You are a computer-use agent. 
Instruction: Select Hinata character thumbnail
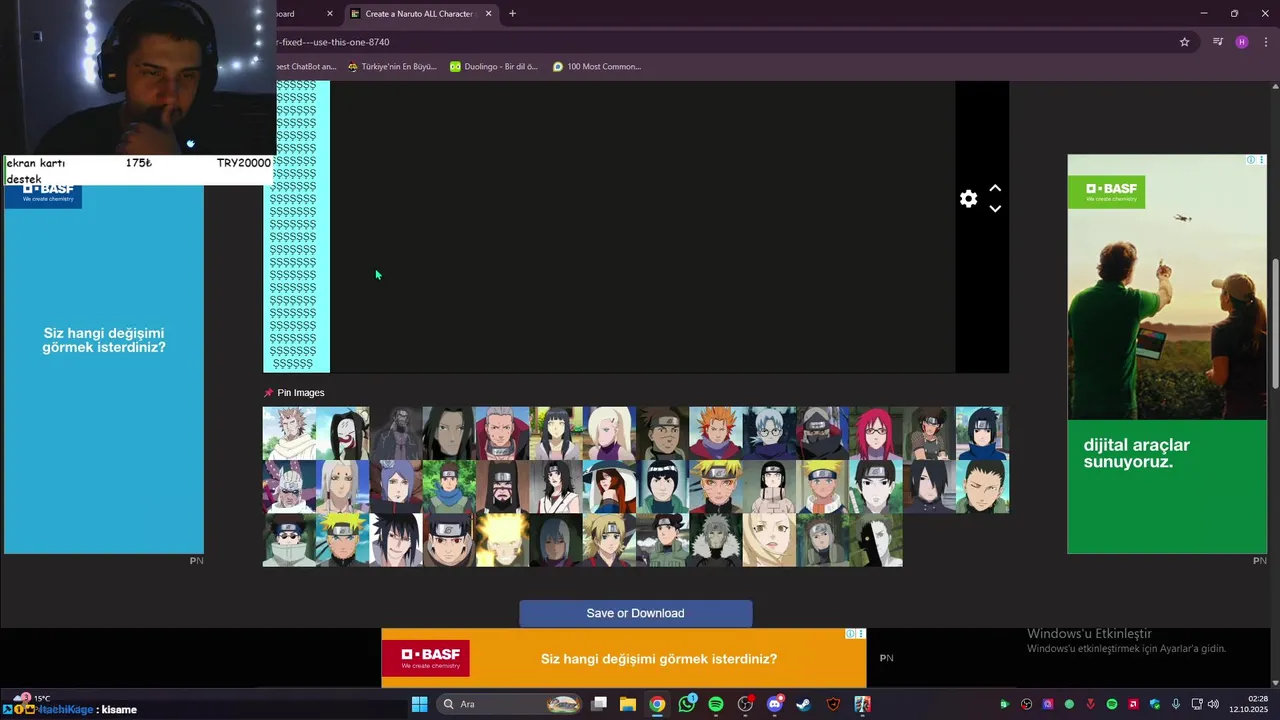[556, 433]
